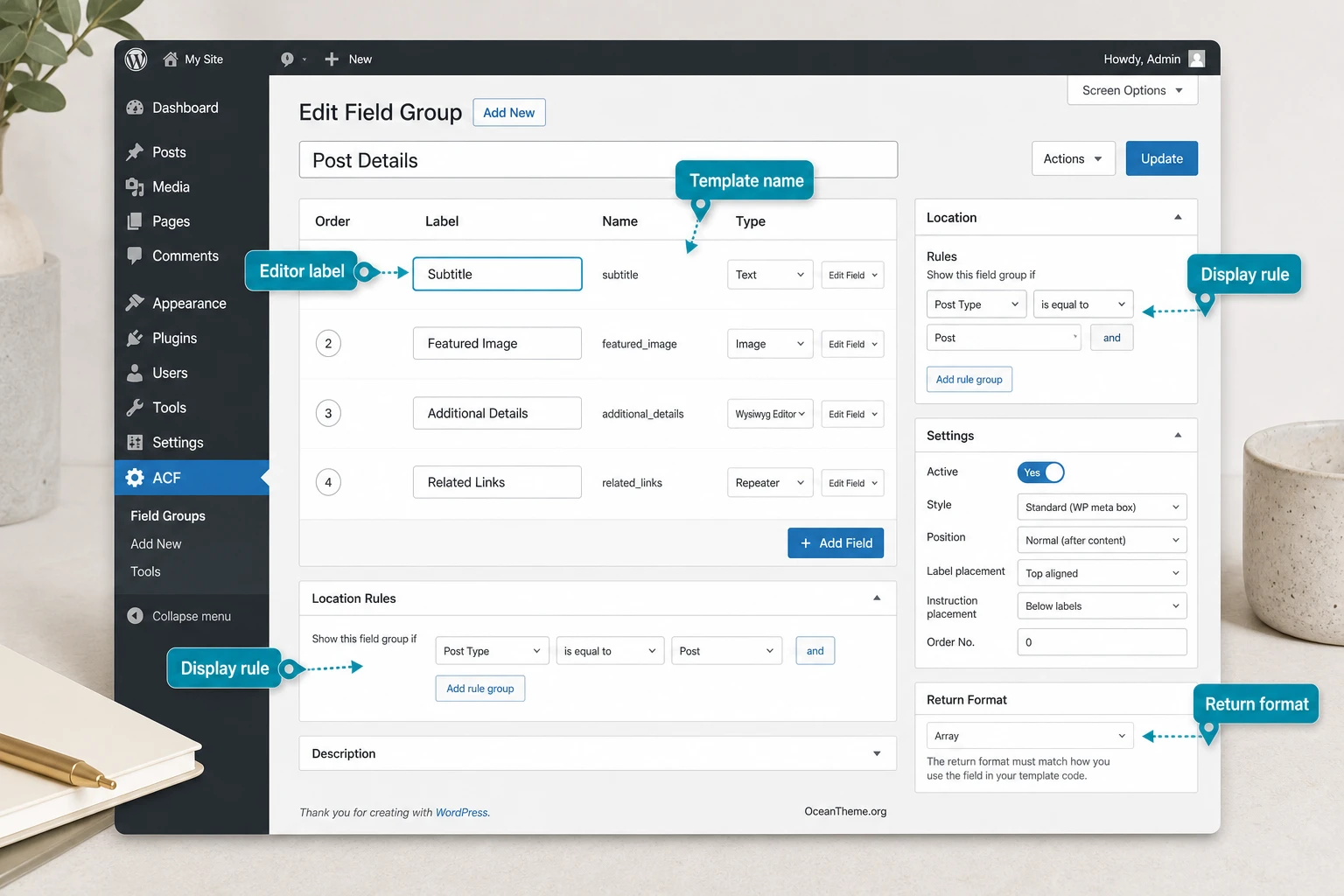Open the Appearance paintbrush icon
1344x896 pixels.
click(135, 303)
